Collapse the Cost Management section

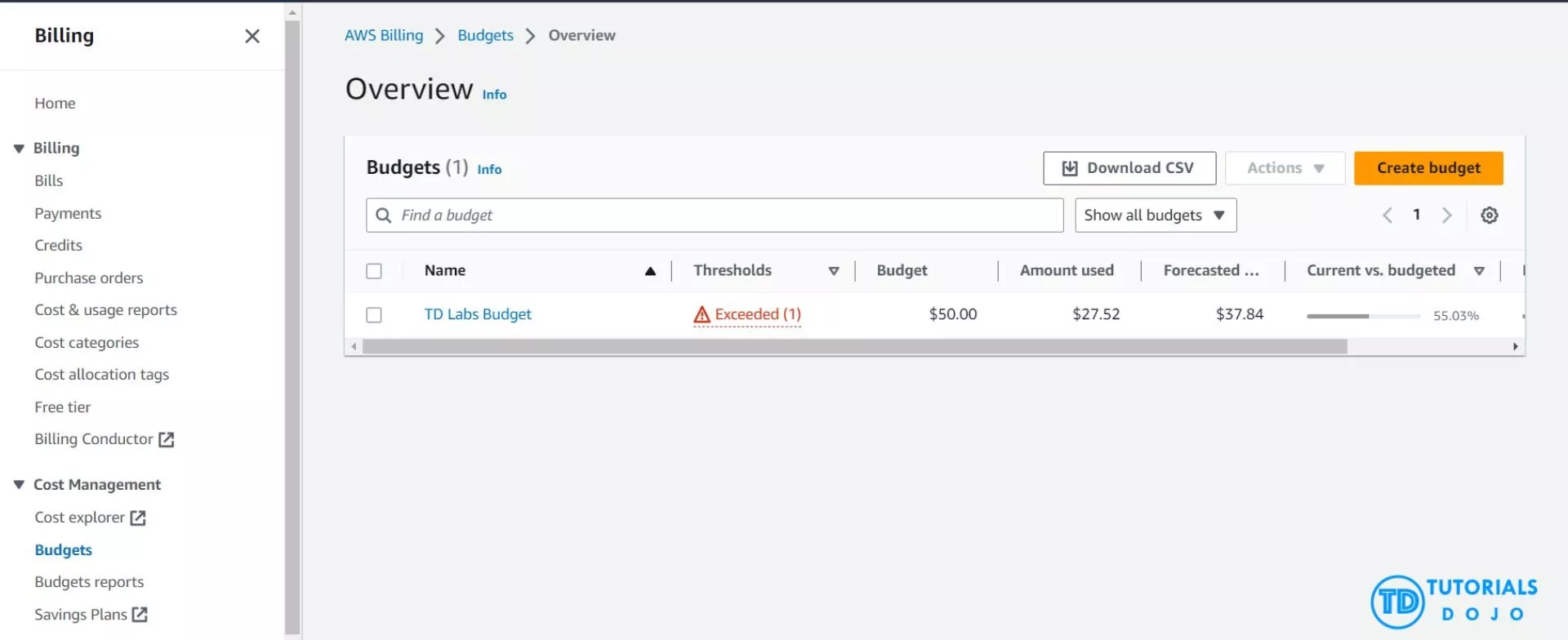[19, 485]
